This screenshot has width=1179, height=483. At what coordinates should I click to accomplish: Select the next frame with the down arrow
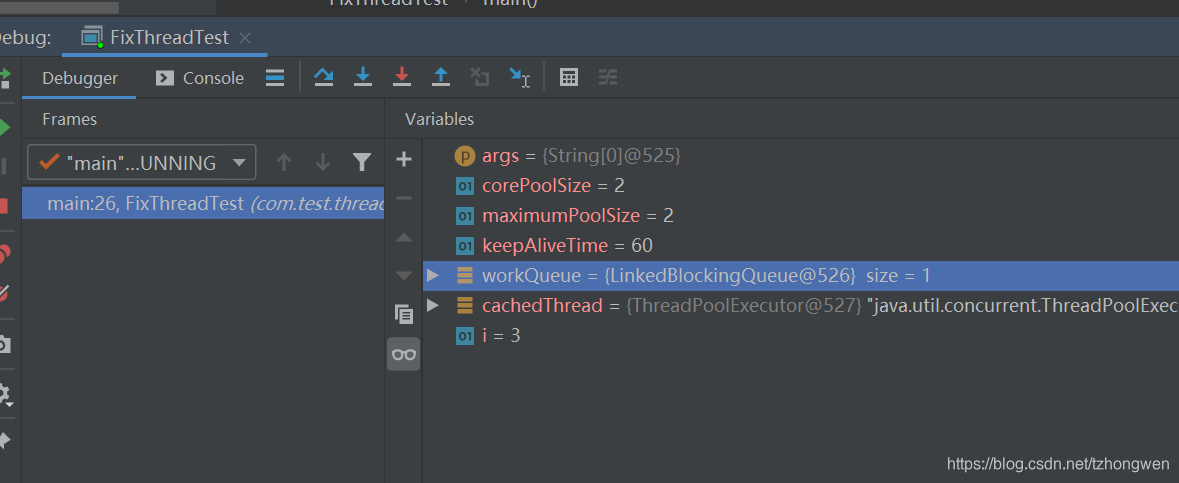pyautogui.click(x=323, y=162)
